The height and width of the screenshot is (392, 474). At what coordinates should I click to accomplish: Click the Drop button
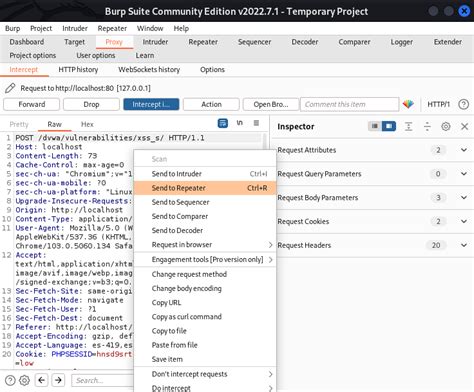click(x=91, y=104)
